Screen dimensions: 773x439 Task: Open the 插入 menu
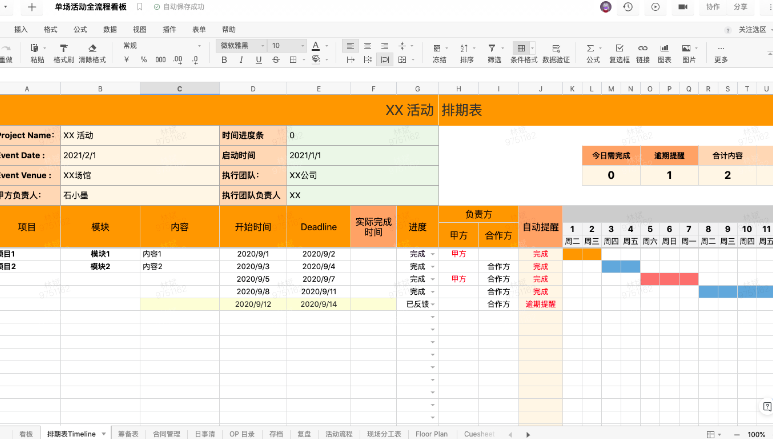pyautogui.click(x=21, y=30)
